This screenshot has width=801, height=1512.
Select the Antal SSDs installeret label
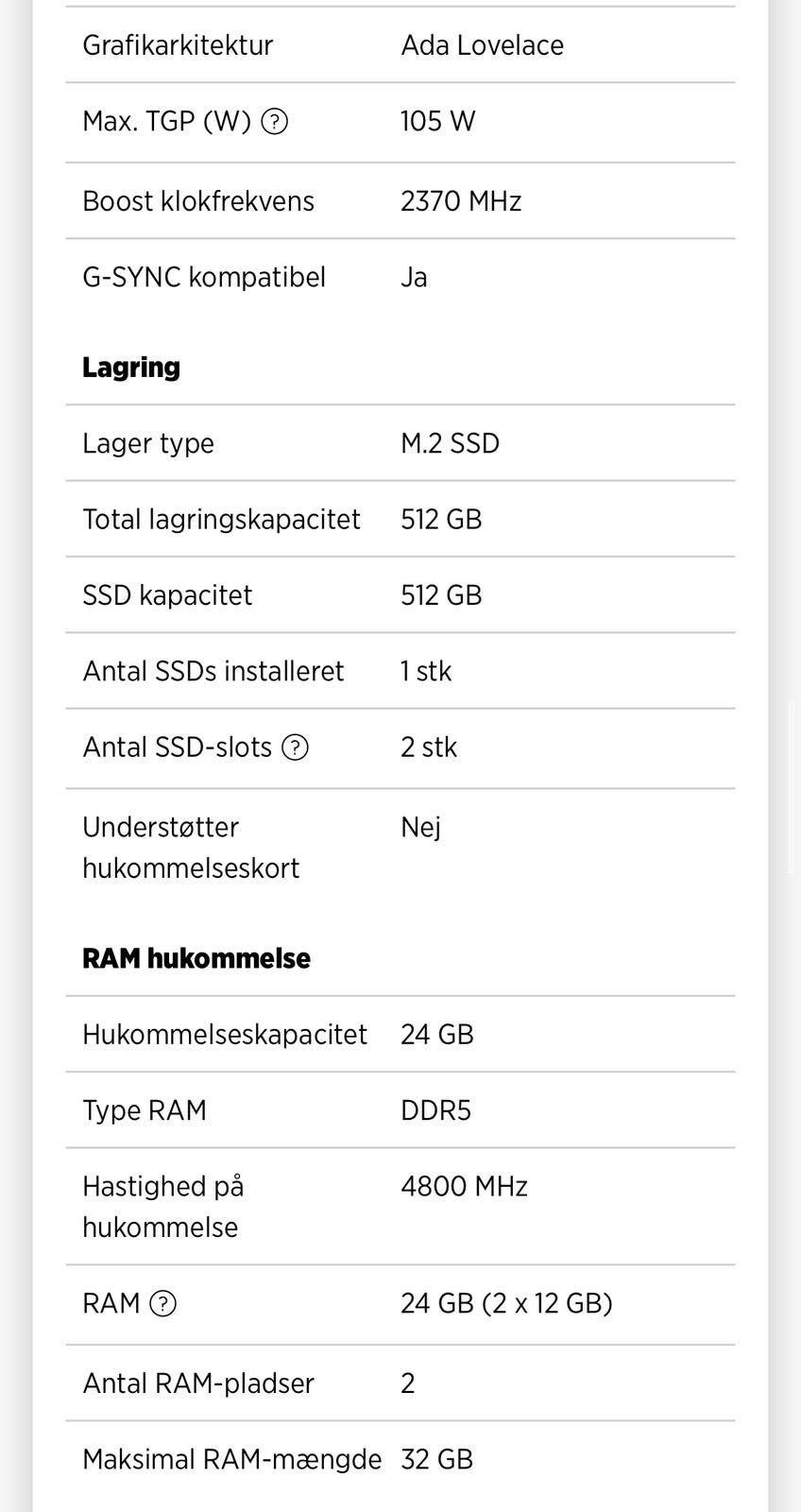coord(213,671)
